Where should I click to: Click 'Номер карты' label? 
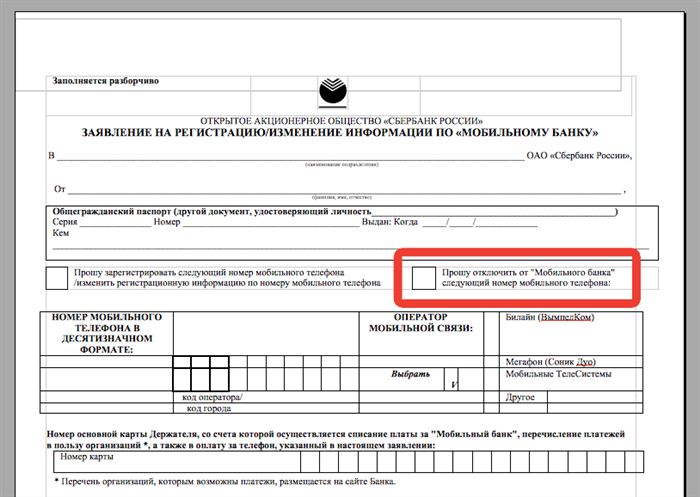click(87, 456)
